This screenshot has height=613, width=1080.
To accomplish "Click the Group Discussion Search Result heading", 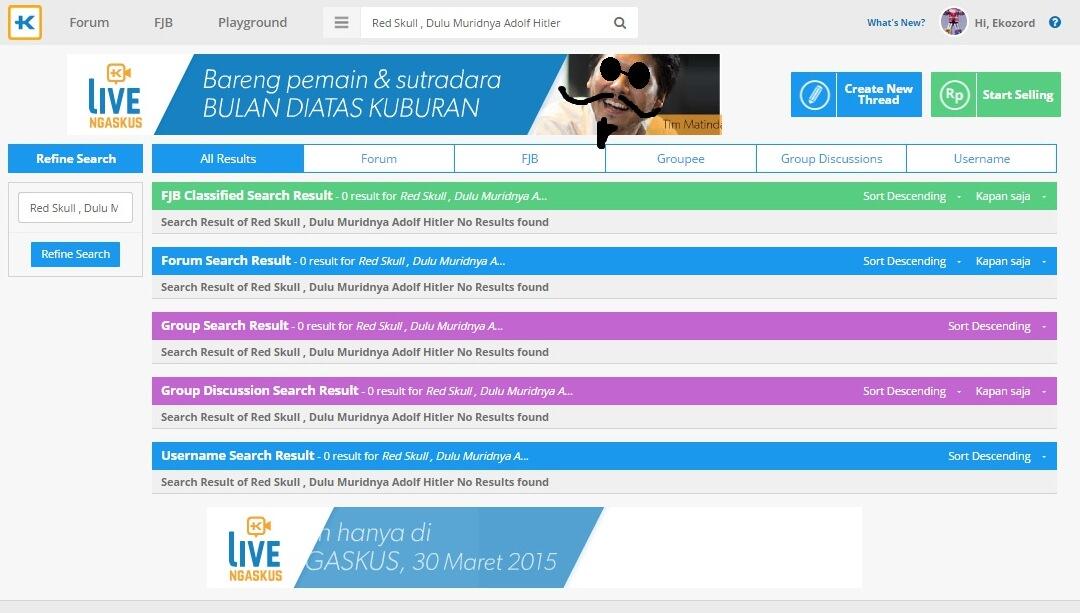I will (x=260, y=390).
